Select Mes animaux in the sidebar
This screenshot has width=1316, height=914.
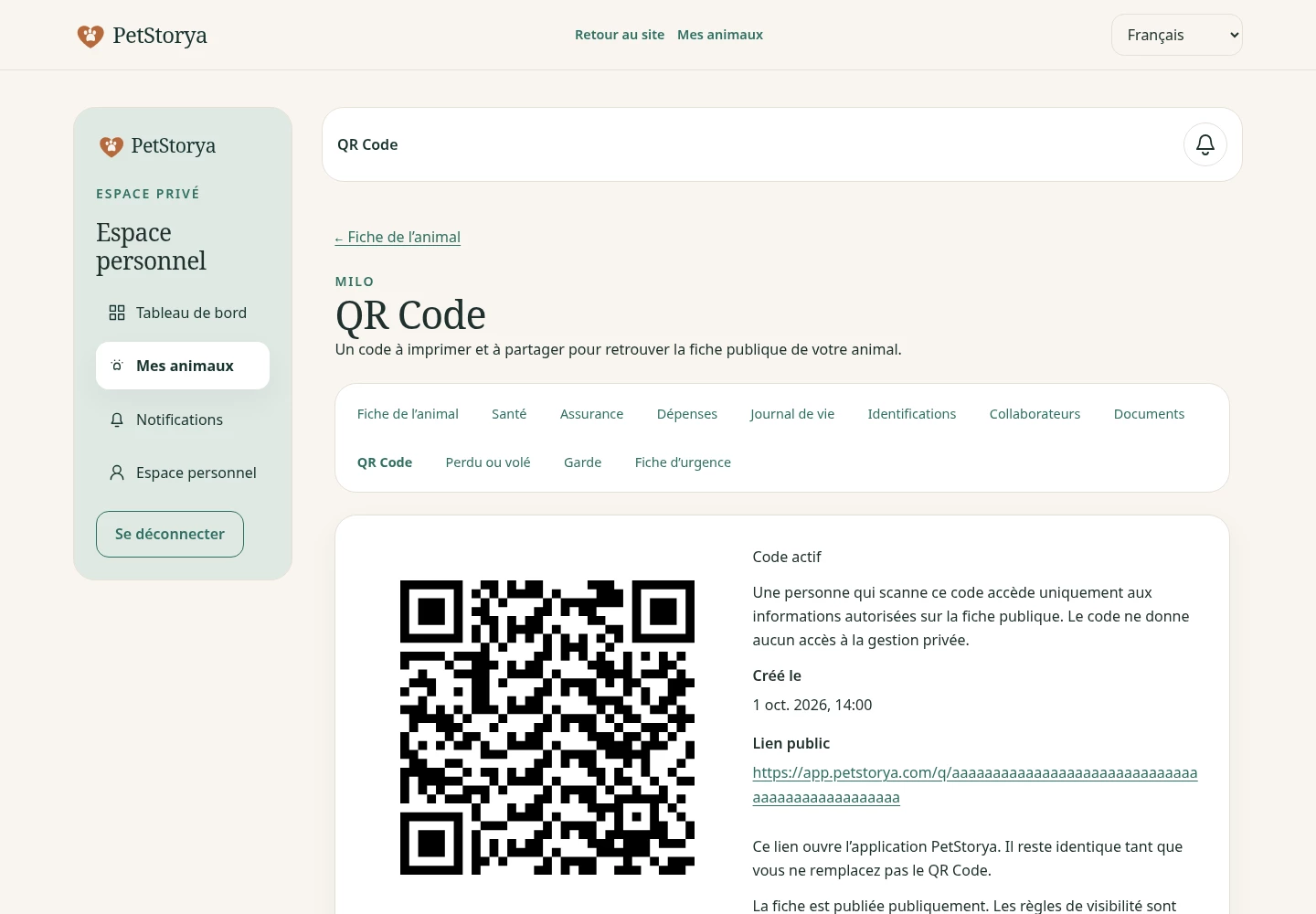pos(183,366)
